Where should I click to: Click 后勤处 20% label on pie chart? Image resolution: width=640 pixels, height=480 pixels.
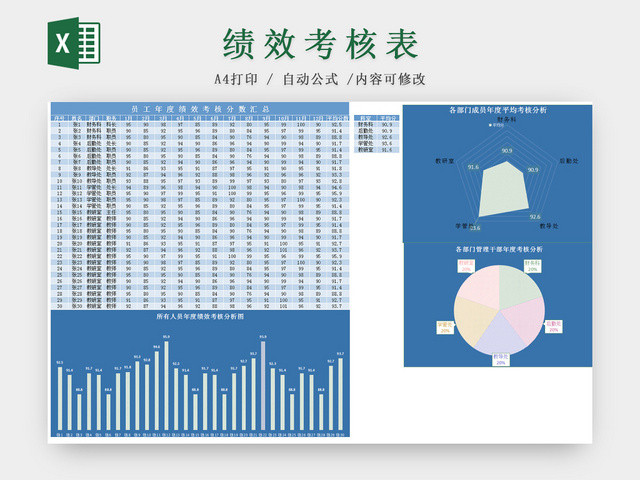553,326
